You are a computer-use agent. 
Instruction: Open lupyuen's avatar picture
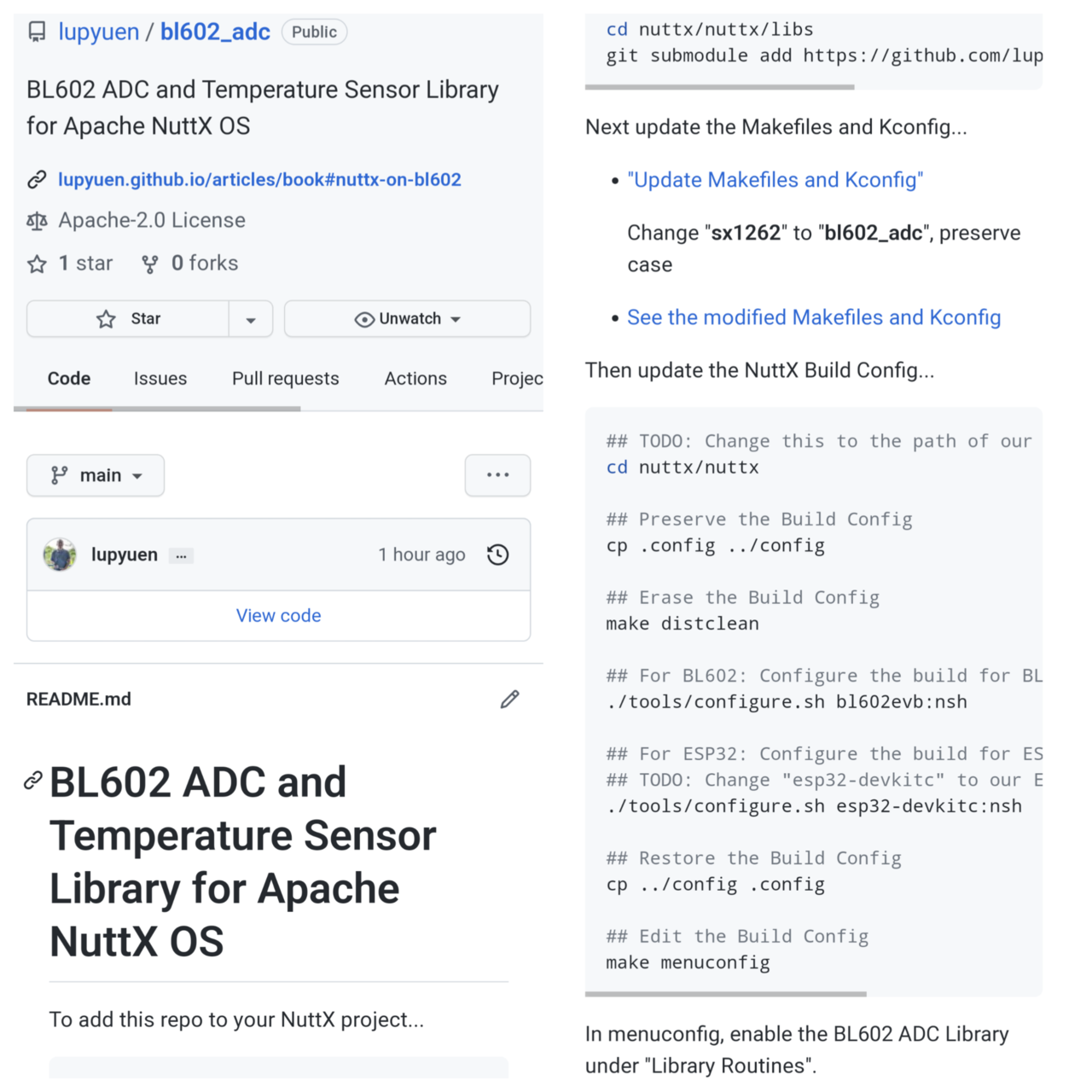point(60,555)
